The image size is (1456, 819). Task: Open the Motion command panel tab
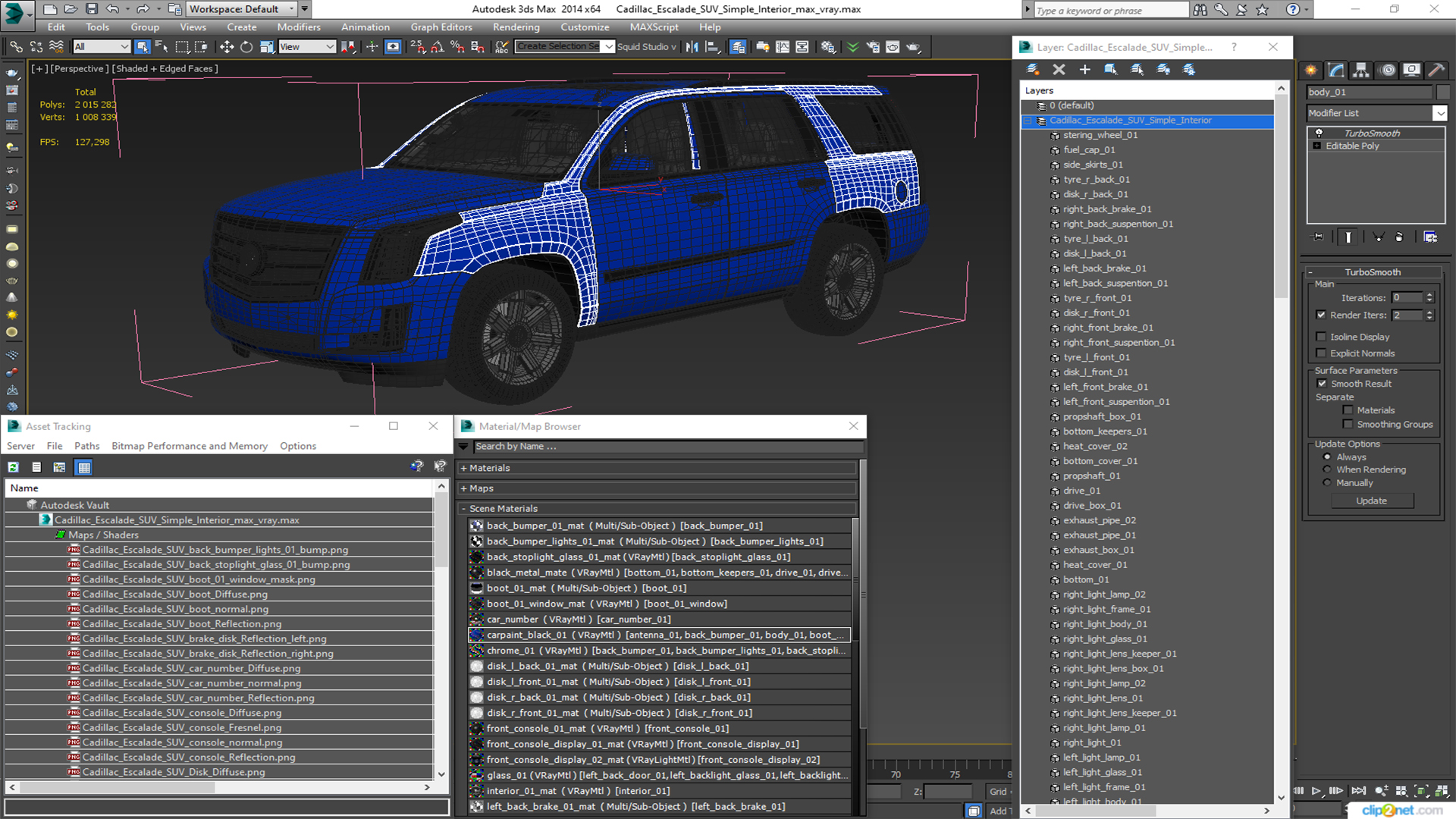pyautogui.click(x=1387, y=70)
